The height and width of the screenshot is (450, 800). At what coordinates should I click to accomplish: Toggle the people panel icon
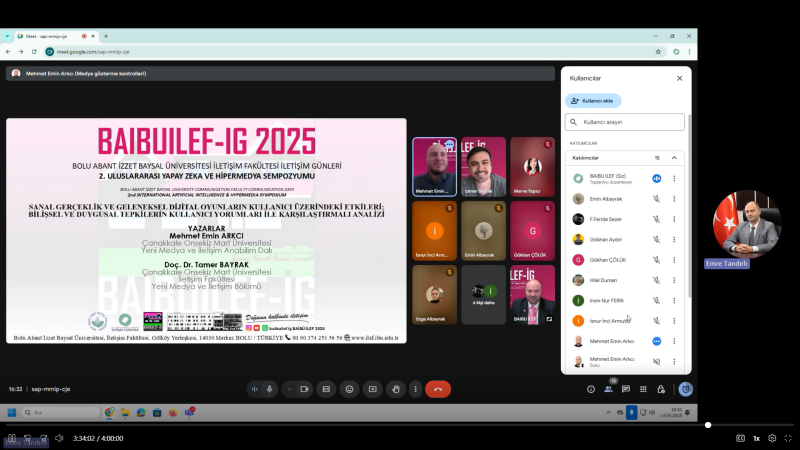tap(609, 389)
